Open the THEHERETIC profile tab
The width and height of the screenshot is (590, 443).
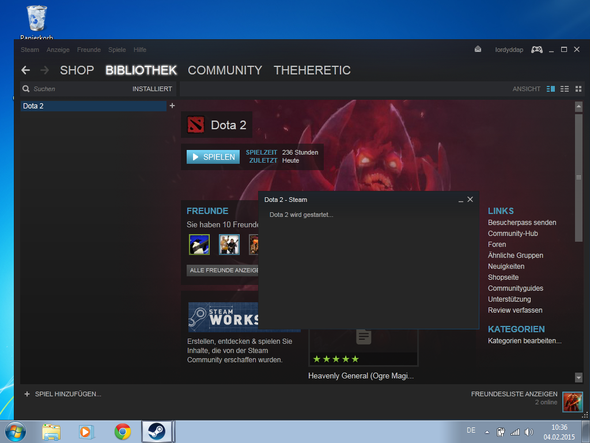(x=312, y=70)
